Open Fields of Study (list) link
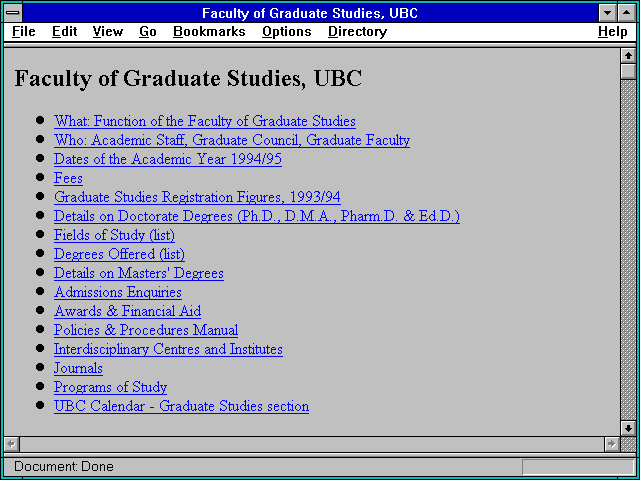The width and height of the screenshot is (640, 480). click(114, 235)
